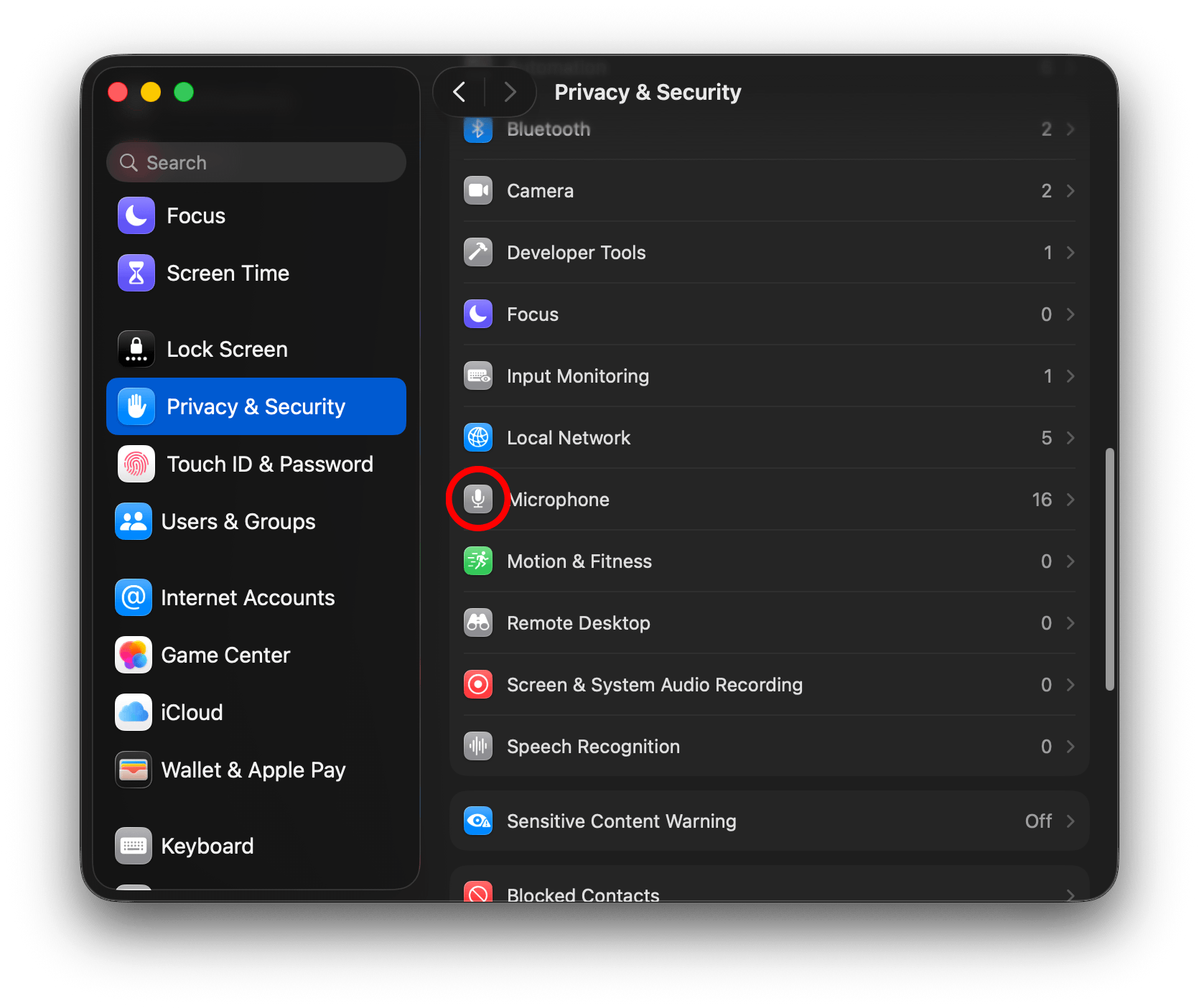Click the Remote Desktop binoculars icon
This screenshot has width=1199, height=1008.
tap(478, 623)
